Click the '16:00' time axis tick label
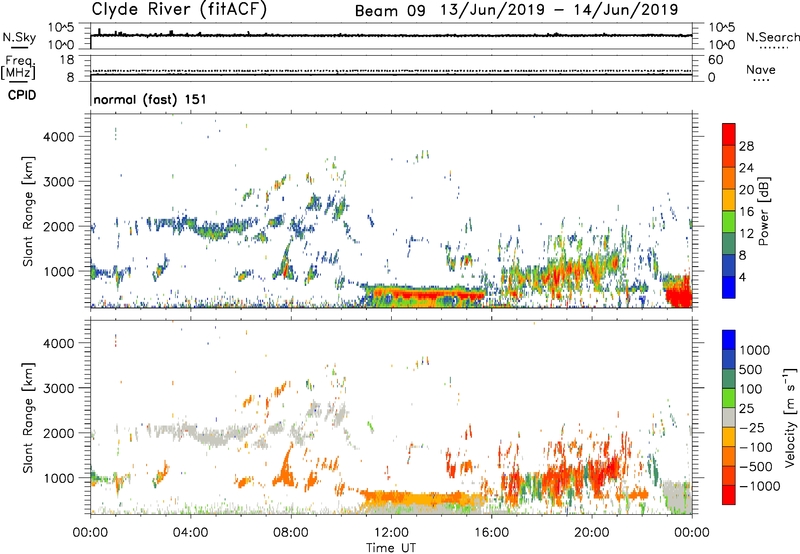This screenshot has width=800, height=554. tap(491, 533)
